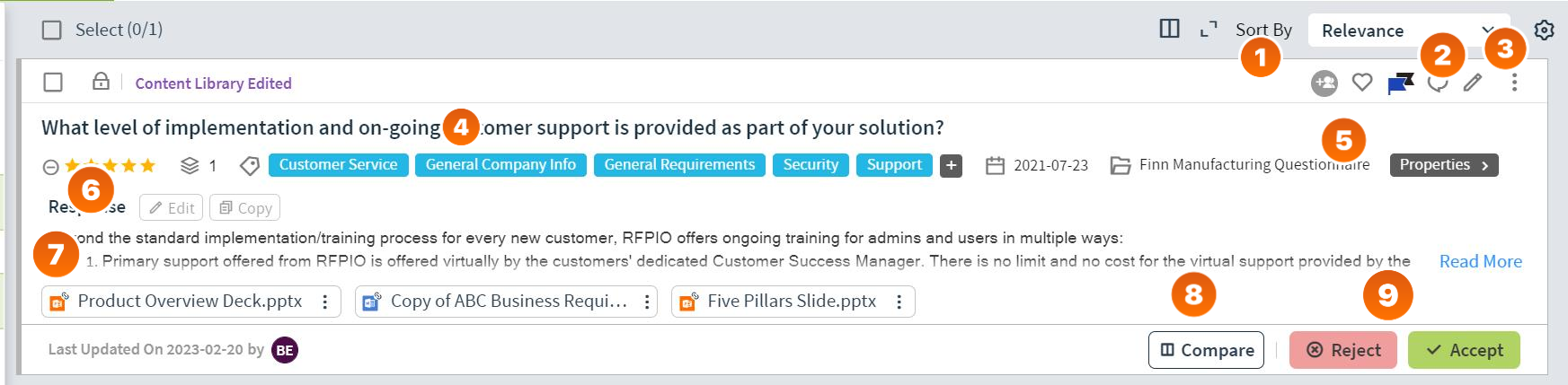The height and width of the screenshot is (385, 1568).
Task: Select the Customer Service tag
Action: pyautogui.click(x=338, y=165)
